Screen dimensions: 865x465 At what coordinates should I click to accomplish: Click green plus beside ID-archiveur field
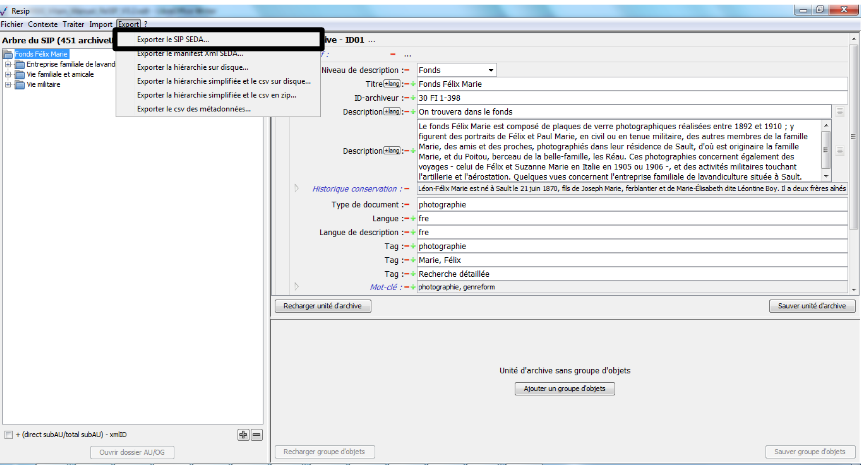tap(412, 98)
